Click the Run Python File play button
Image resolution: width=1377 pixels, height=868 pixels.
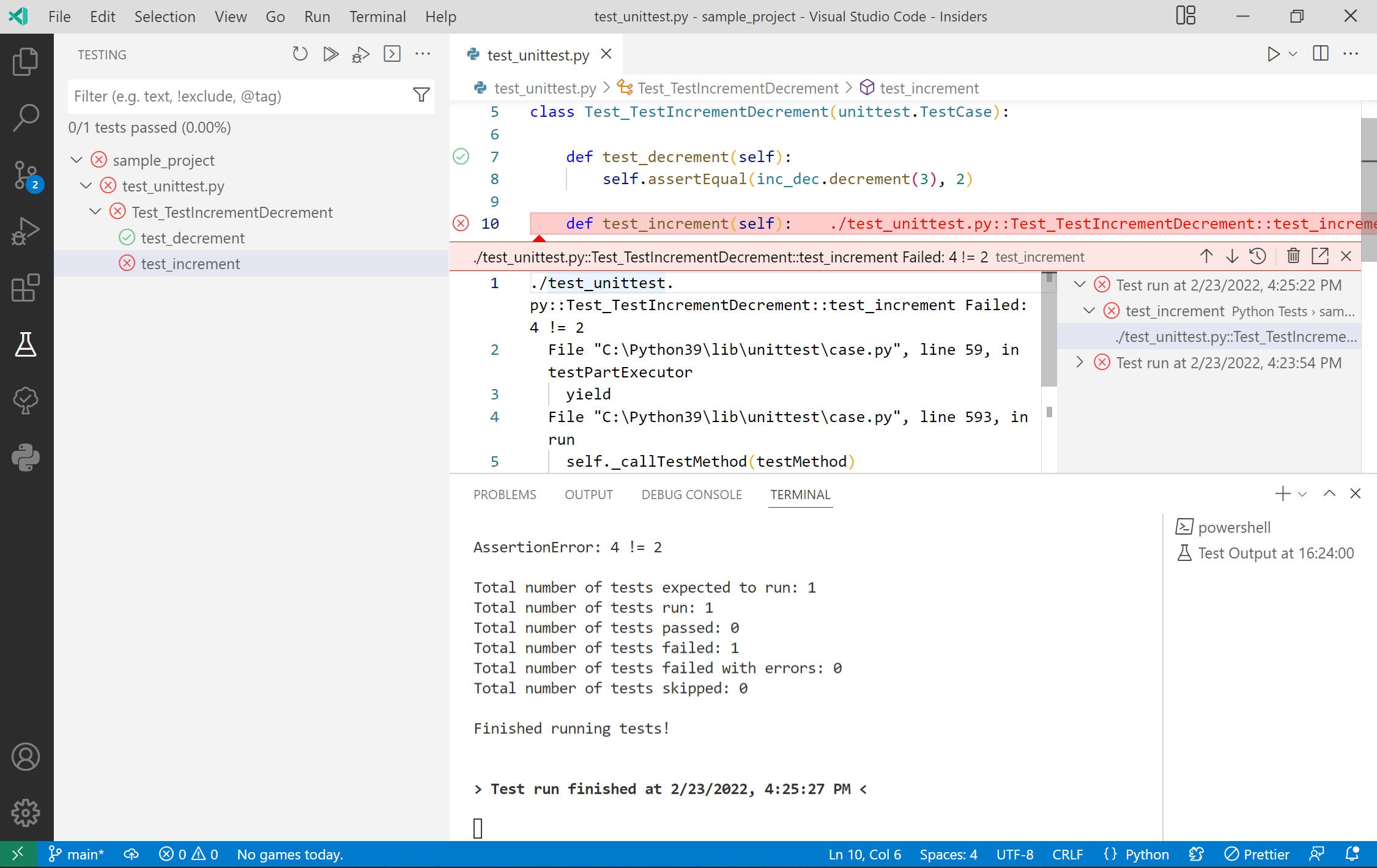click(1273, 54)
